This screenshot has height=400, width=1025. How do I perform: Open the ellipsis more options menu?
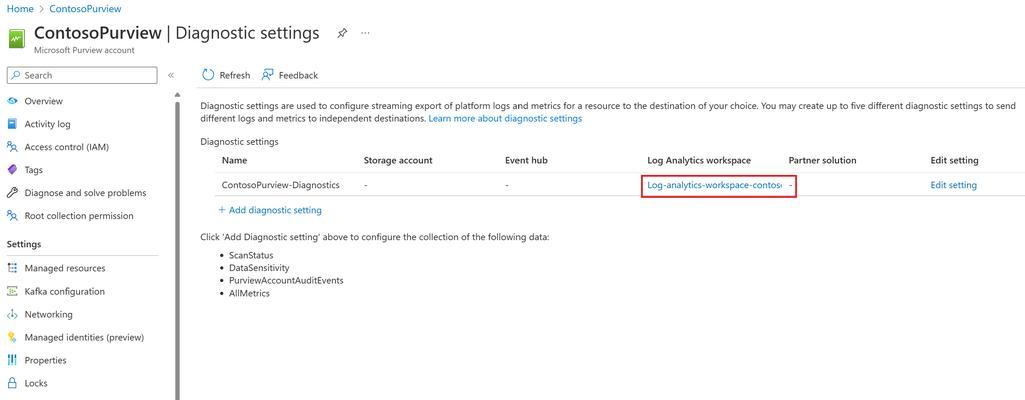point(365,33)
